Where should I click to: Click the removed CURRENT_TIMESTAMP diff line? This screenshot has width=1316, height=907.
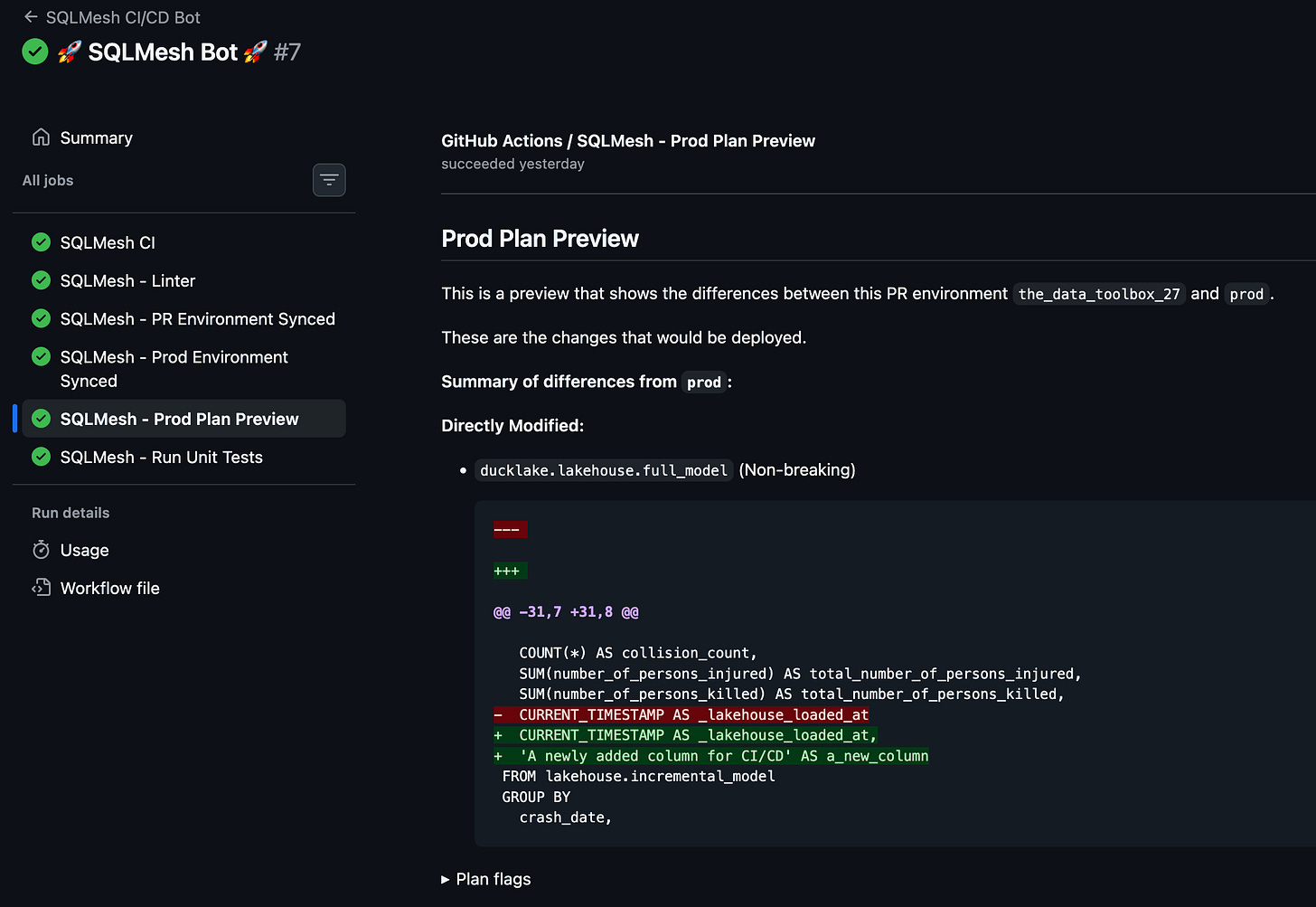[681, 714]
